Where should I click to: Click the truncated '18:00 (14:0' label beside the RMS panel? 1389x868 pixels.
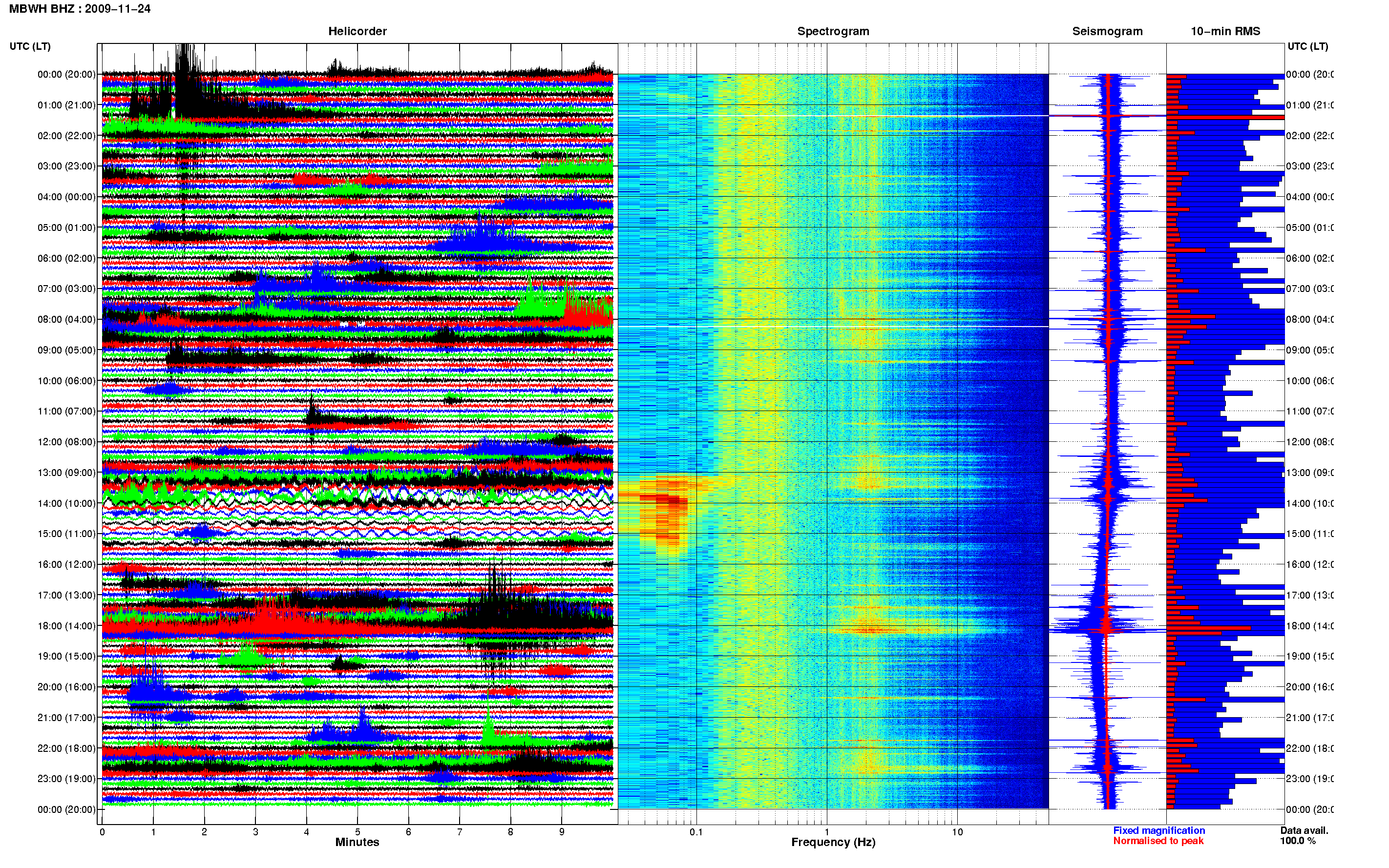tap(1310, 626)
